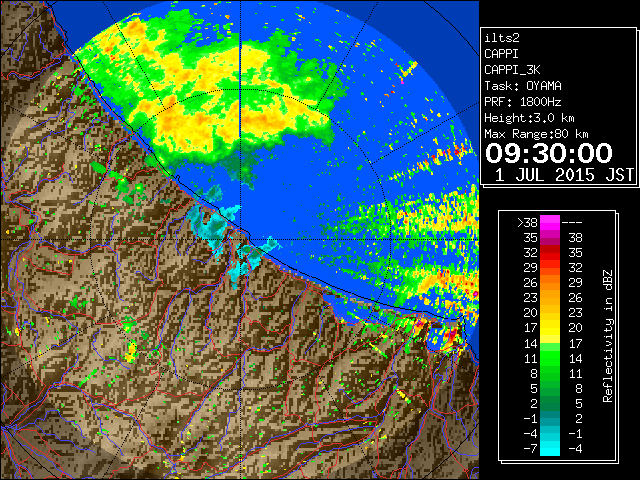Click the cyan -7 dBZ color swatch
The height and width of the screenshot is (480, 640).
coord(550,448)
